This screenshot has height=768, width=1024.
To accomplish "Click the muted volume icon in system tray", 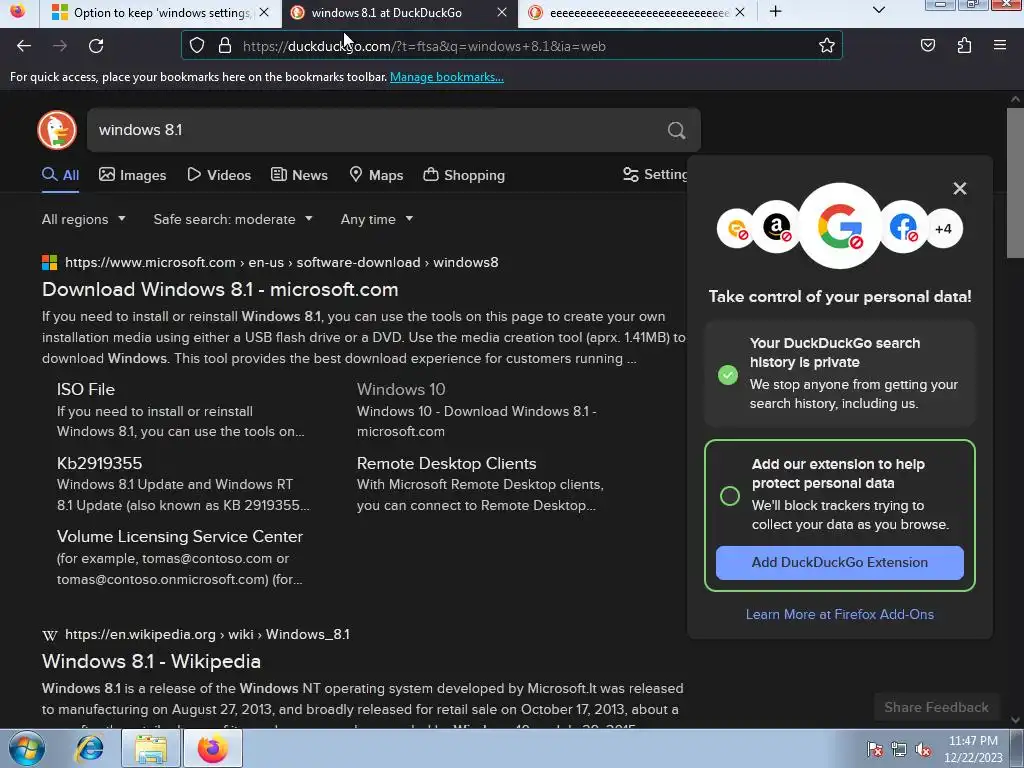I will coord(923,750).
